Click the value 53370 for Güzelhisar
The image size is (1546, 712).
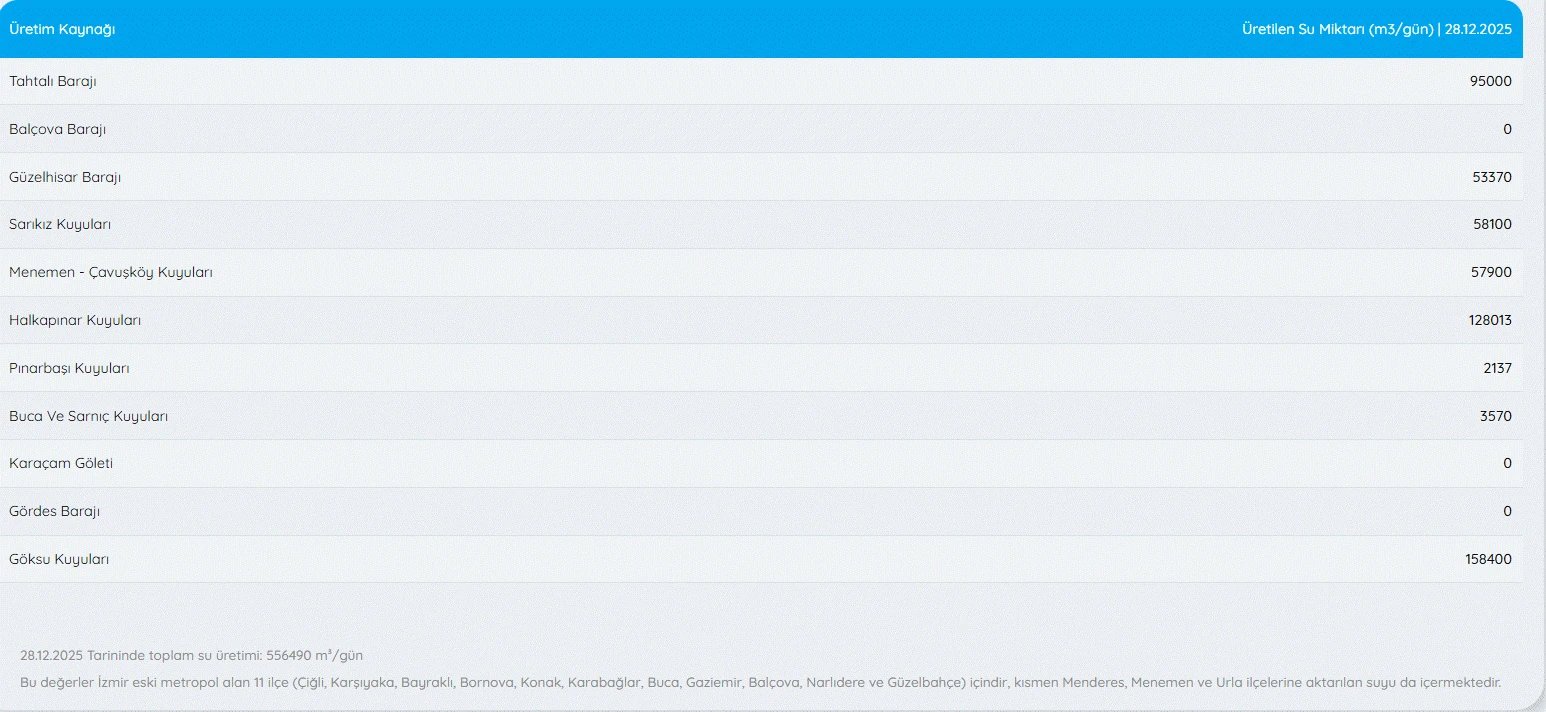click(x=1492, y=177)
